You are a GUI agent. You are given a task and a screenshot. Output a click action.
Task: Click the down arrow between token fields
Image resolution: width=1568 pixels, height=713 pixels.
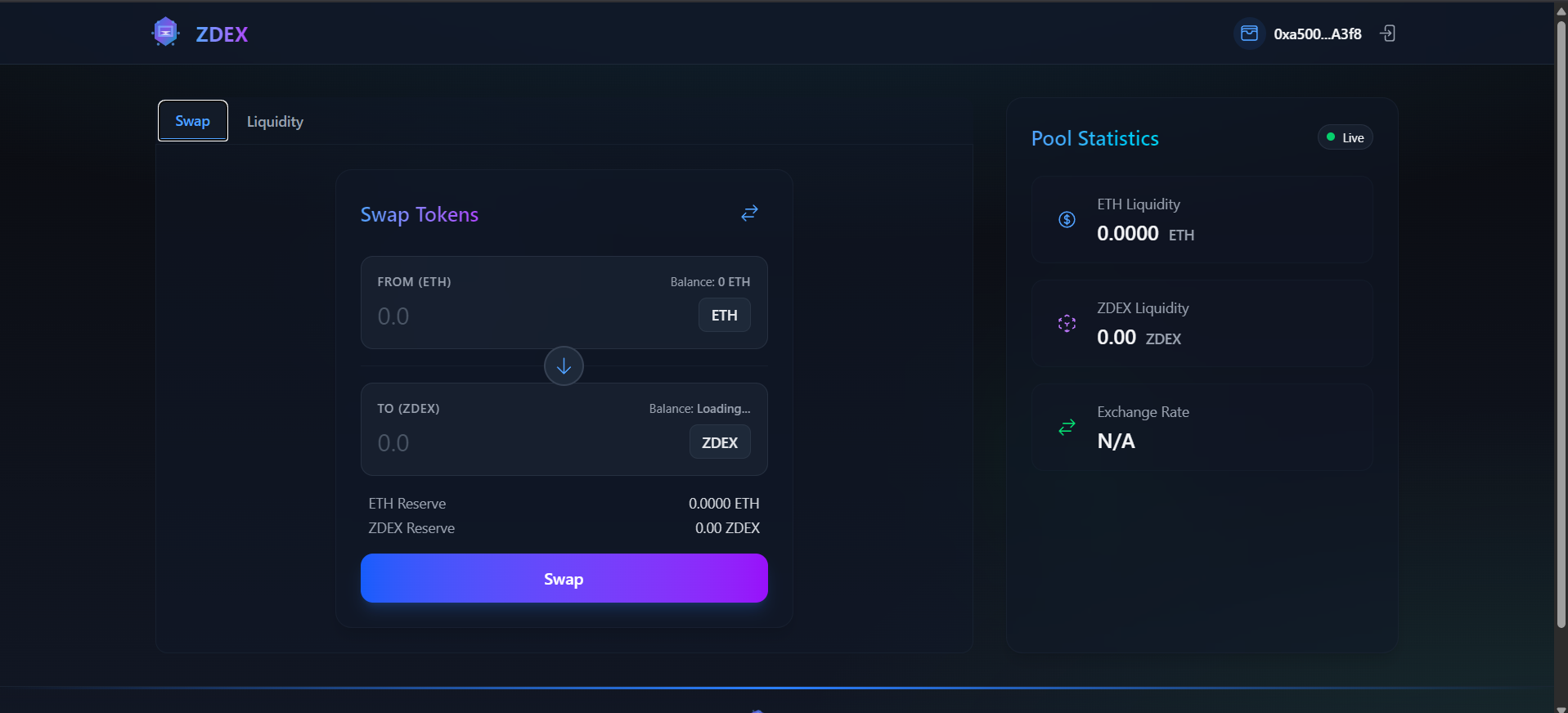pos(564,366)
